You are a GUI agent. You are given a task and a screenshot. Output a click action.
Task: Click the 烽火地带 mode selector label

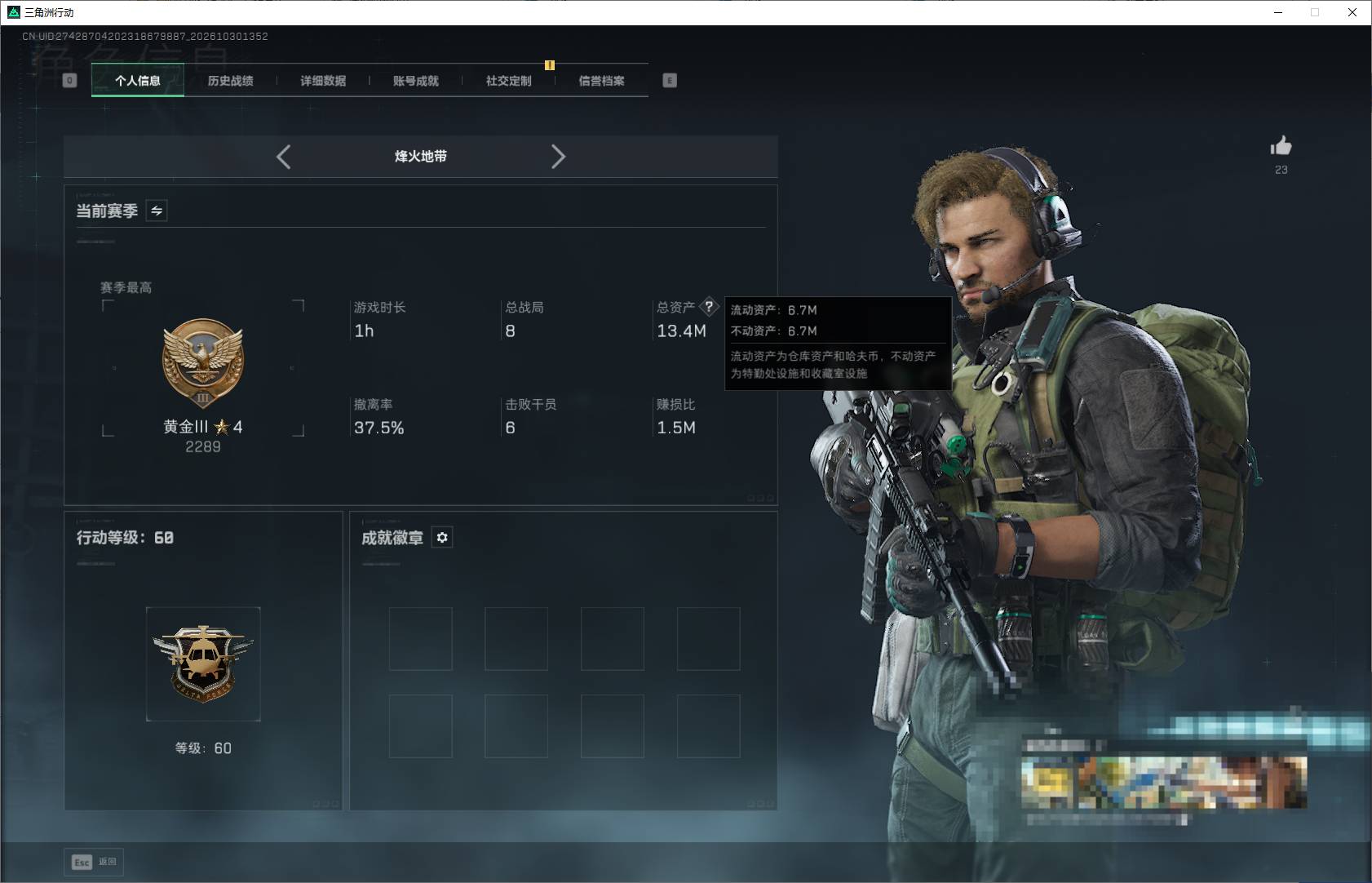(x=421, y=157)
